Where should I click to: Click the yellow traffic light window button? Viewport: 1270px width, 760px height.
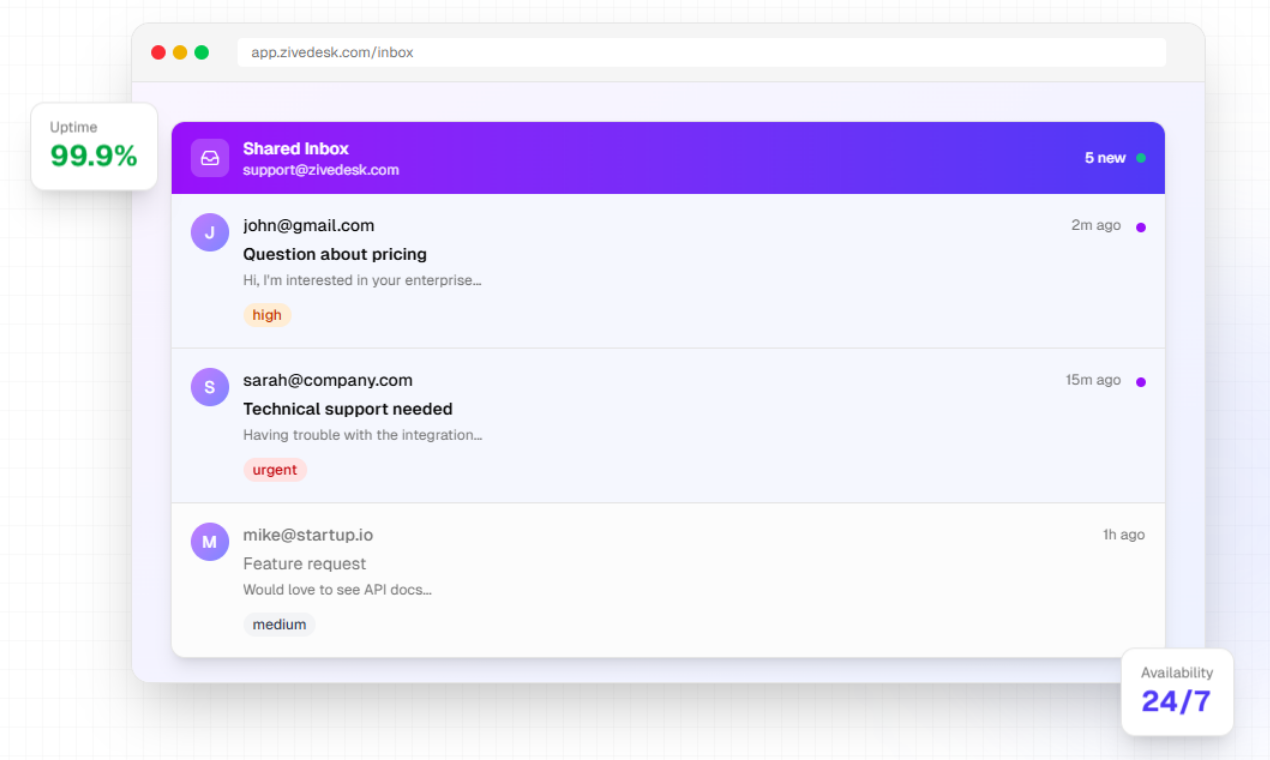coord(180,51)
